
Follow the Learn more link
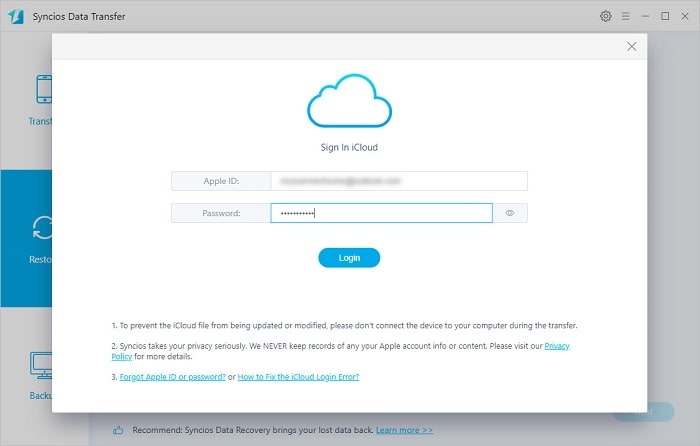(404, 430)
